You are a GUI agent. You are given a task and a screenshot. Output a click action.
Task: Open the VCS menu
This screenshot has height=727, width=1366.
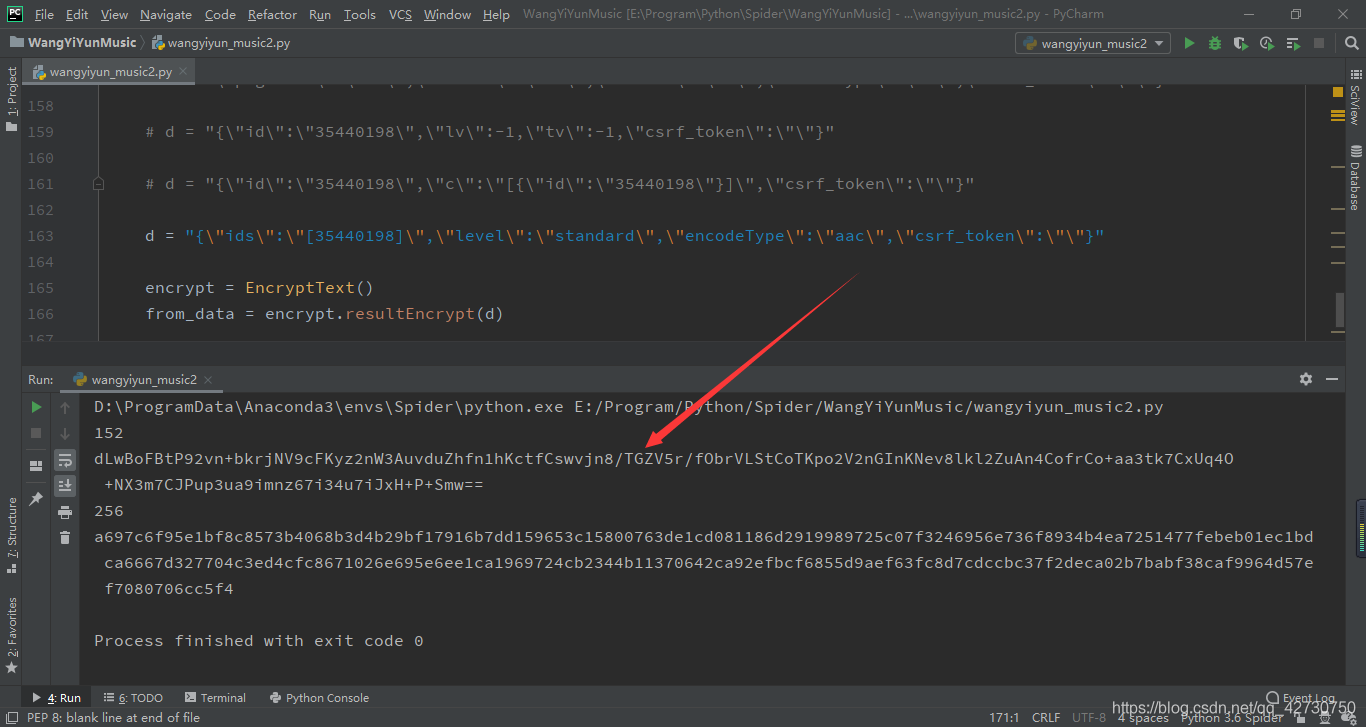(x=400, y=14)
